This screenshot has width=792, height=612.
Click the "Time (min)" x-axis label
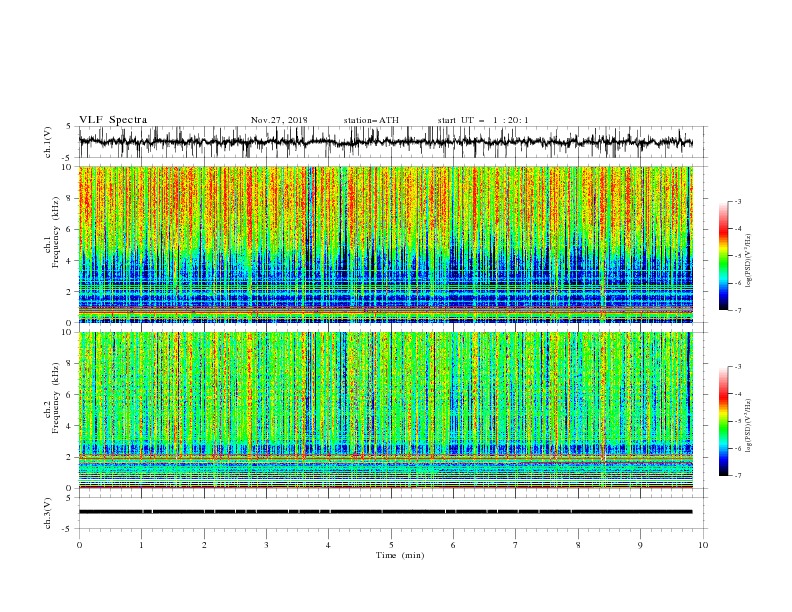[400, 555]
